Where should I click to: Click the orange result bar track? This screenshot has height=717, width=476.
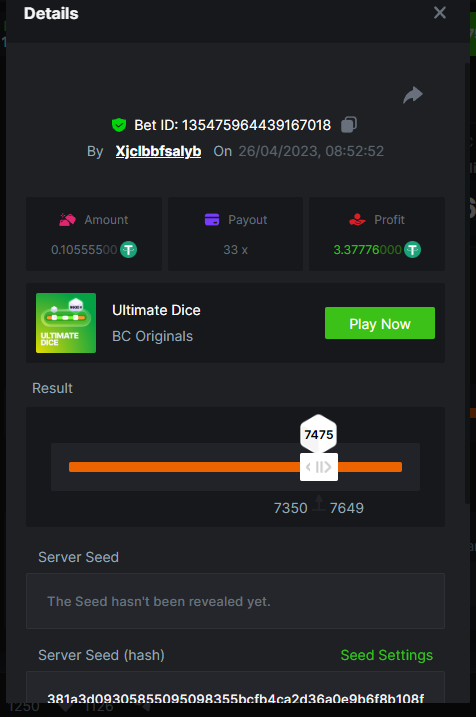[235, 467]
